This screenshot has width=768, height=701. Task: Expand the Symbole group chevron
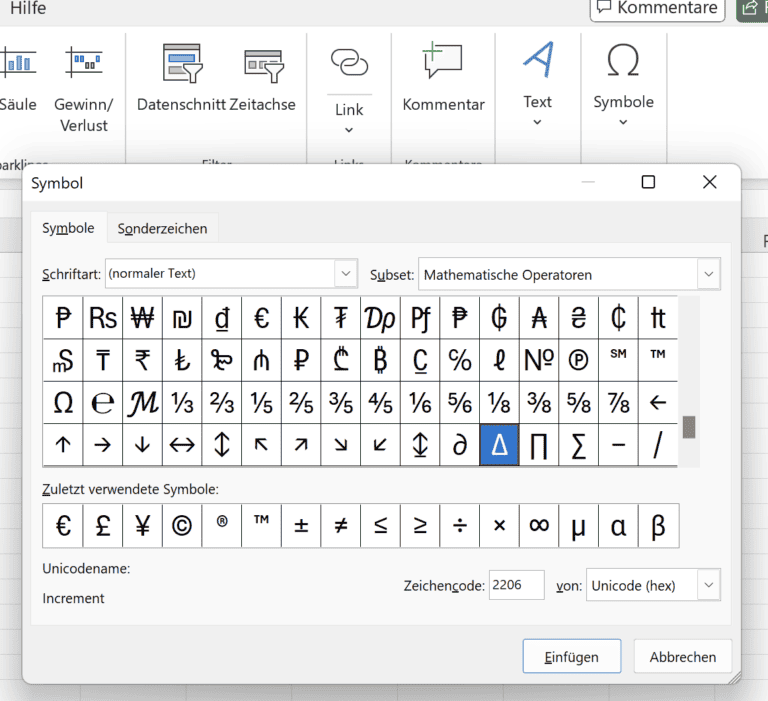tap(623, 122)
